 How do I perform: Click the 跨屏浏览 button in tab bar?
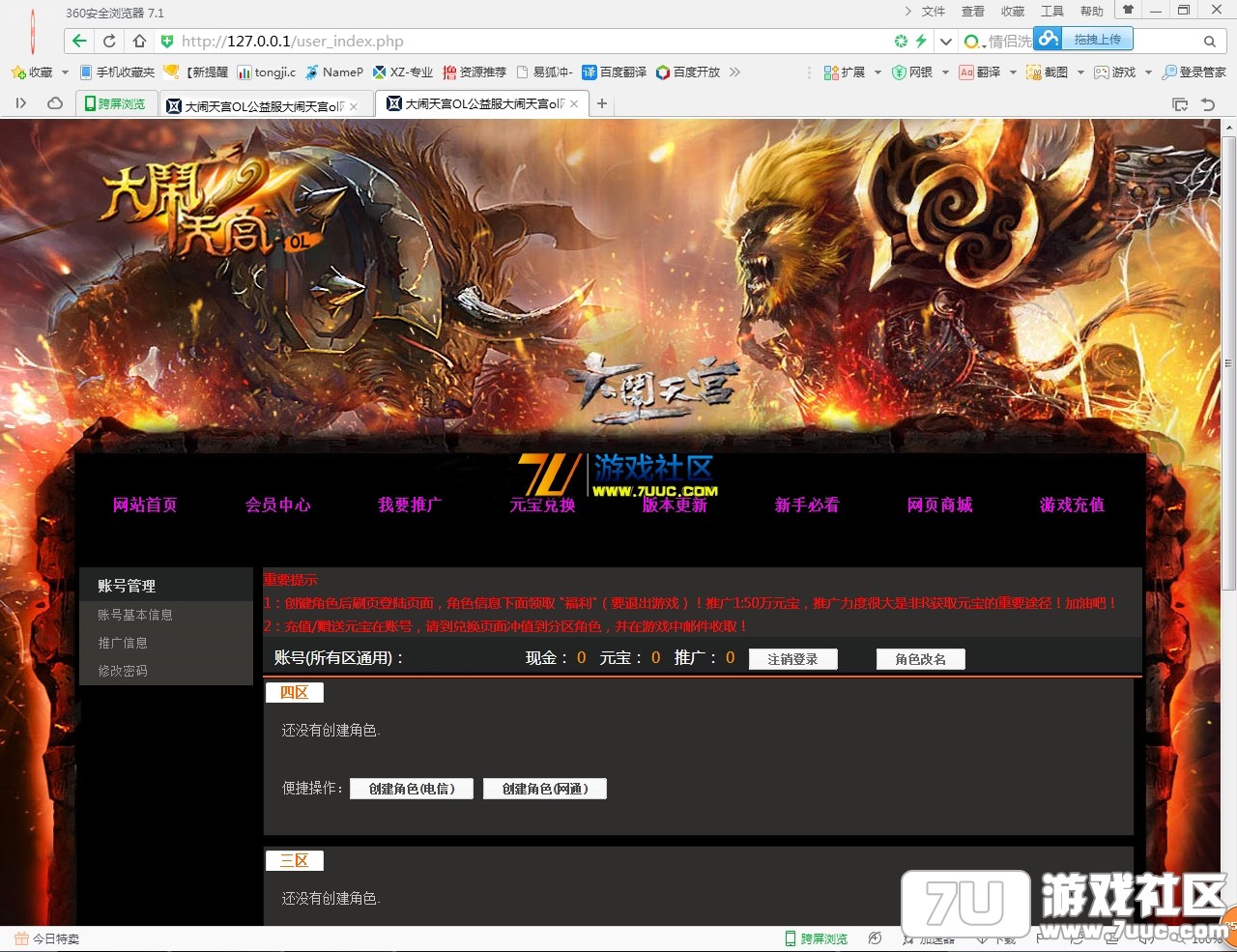(116, 103)
